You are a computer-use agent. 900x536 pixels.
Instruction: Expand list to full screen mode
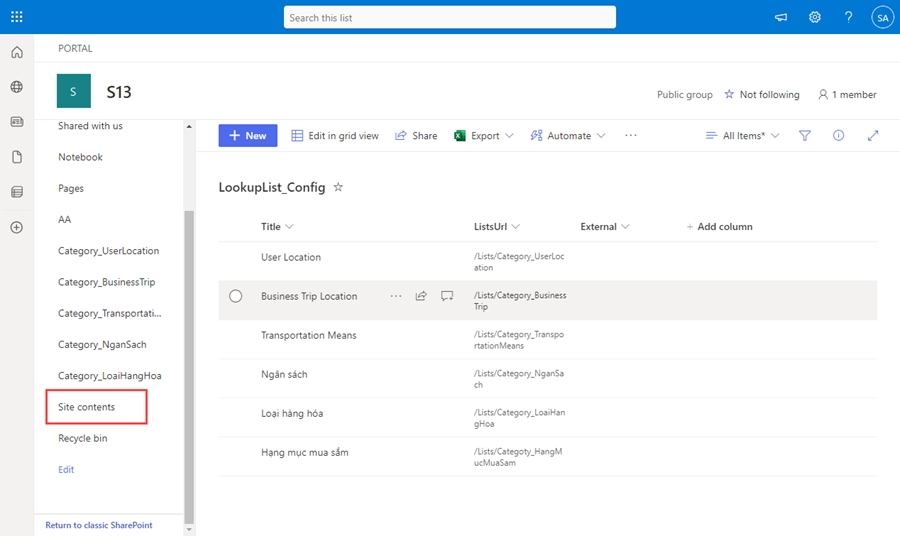[x=873, y=136]
